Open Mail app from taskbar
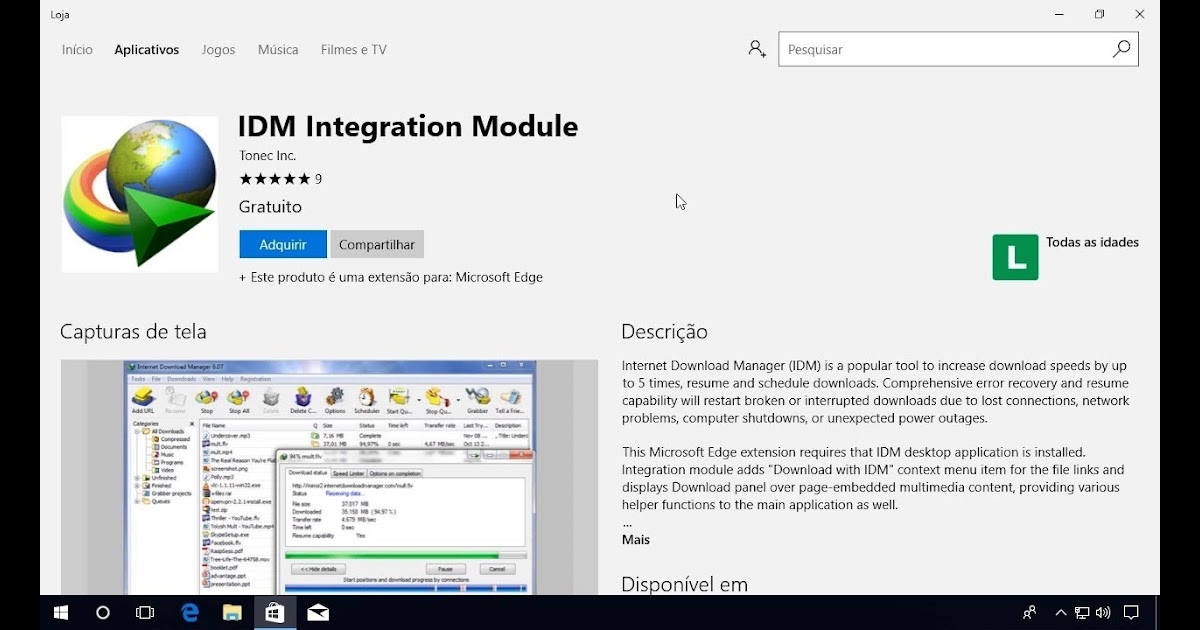This screenshot has height=630, width=1200. pos(318,613)
